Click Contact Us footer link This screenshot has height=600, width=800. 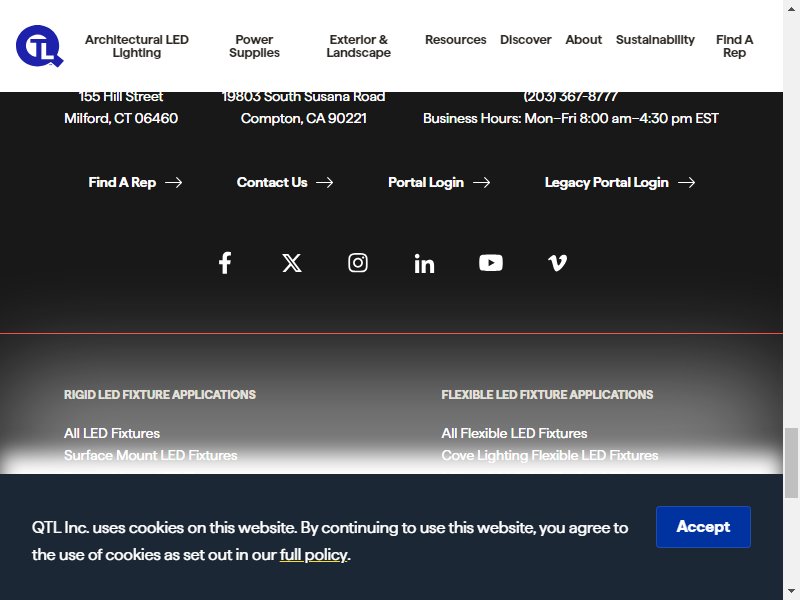point(285,183)
